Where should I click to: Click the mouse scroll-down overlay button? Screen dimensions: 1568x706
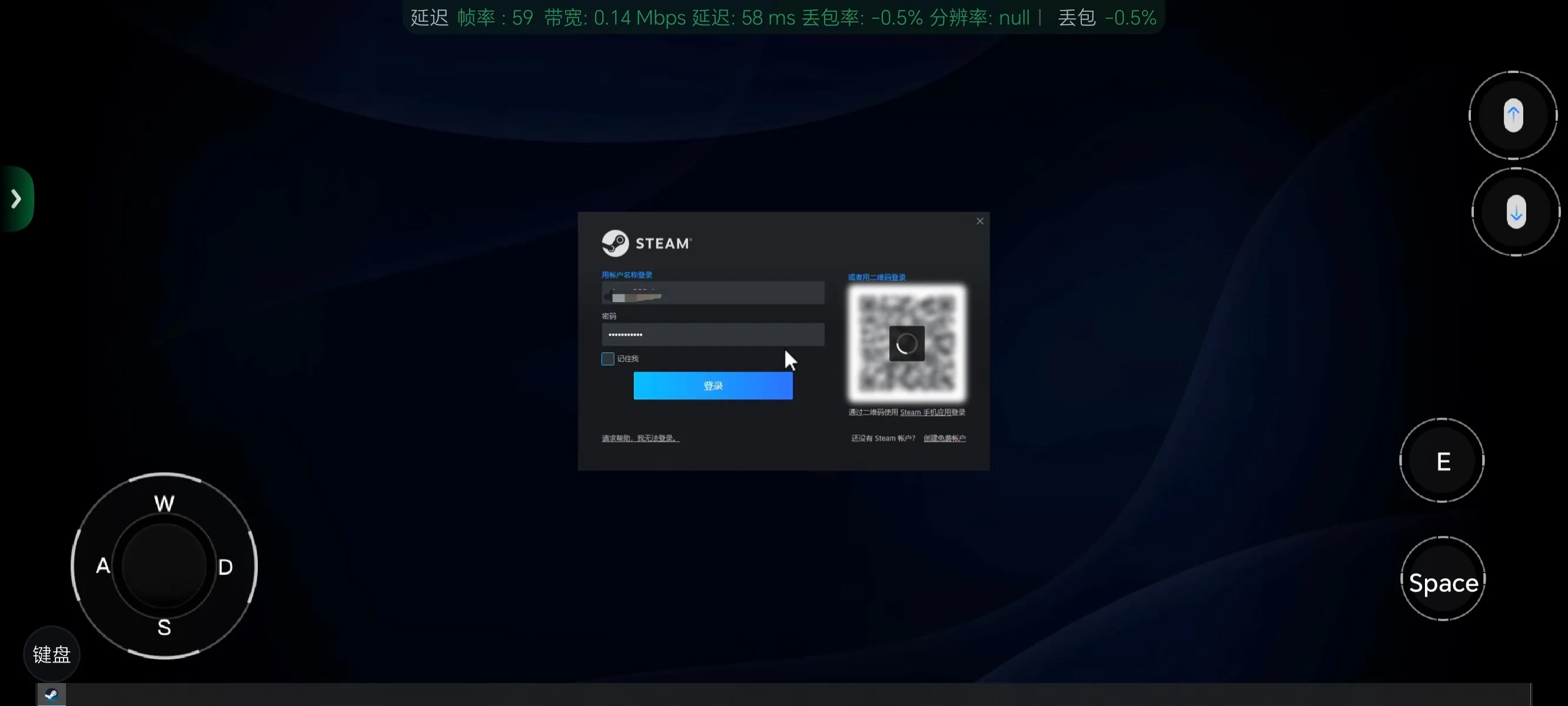pos(1516,212)
